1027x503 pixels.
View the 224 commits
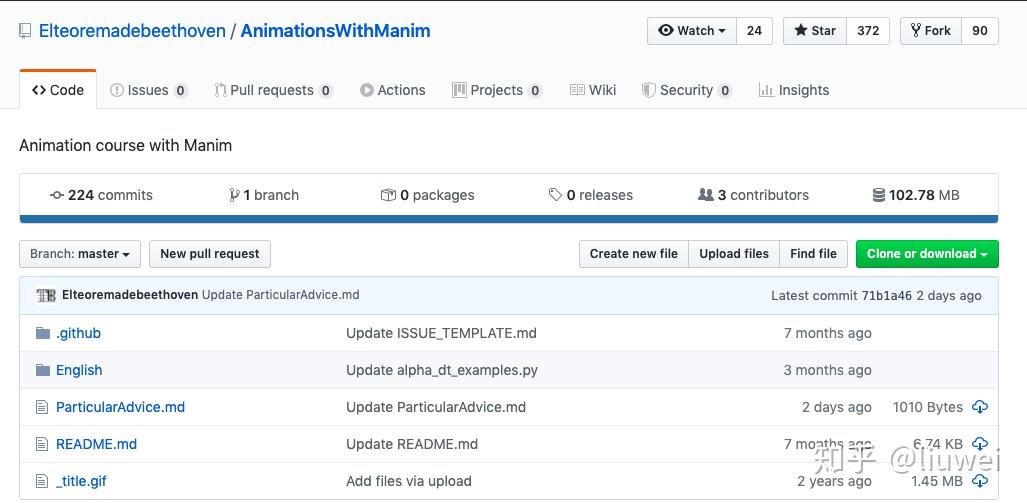pyautogui.click(x=101, y=195)
